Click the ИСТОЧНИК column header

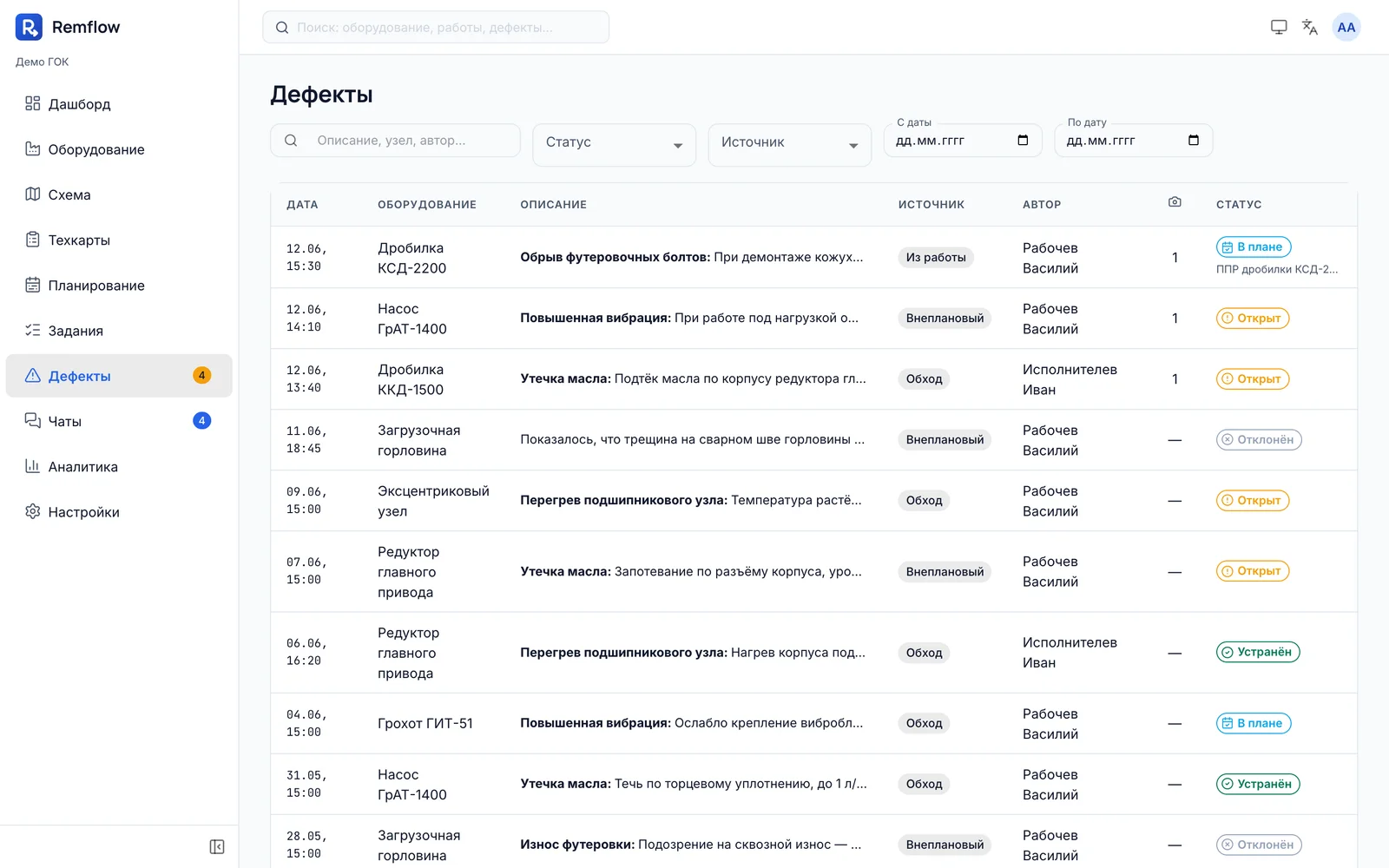931,204
